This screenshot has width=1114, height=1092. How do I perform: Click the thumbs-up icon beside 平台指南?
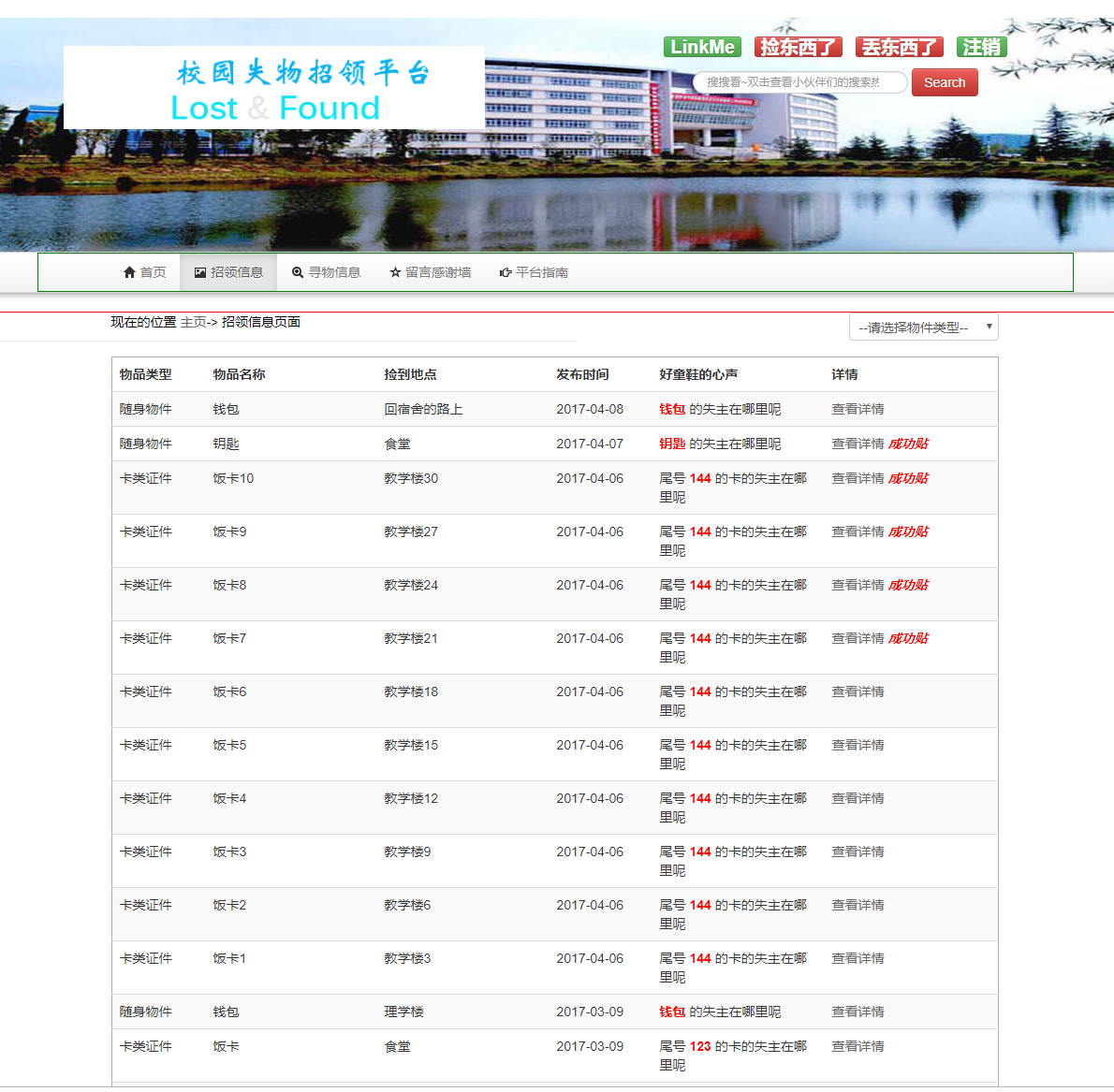505,272
